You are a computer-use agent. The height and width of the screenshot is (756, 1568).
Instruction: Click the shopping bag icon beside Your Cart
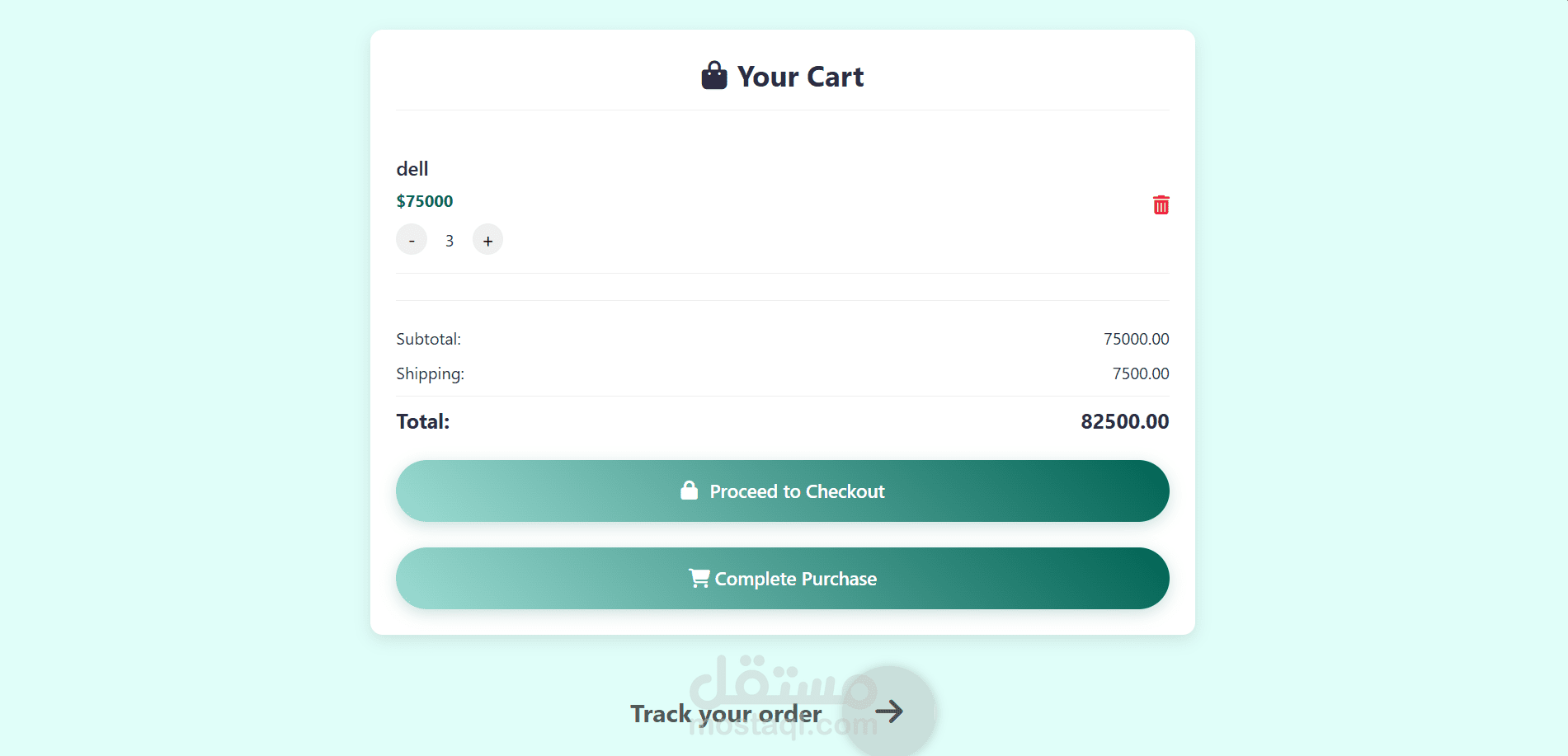pos(714,75)
